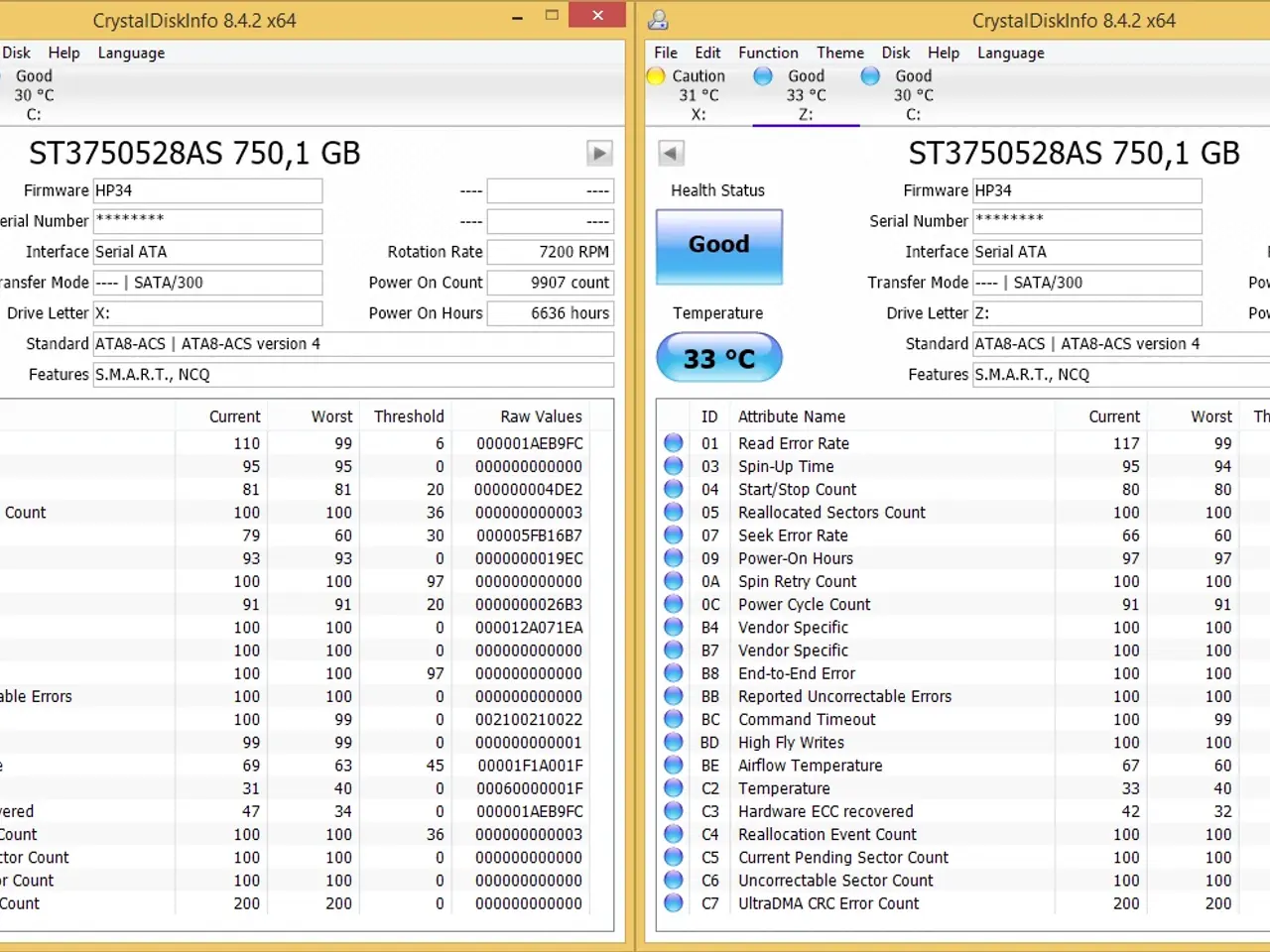Select the blue Good status icon for Z:
This screenshot has height=952, width=1270.
(x=763, y=76)
